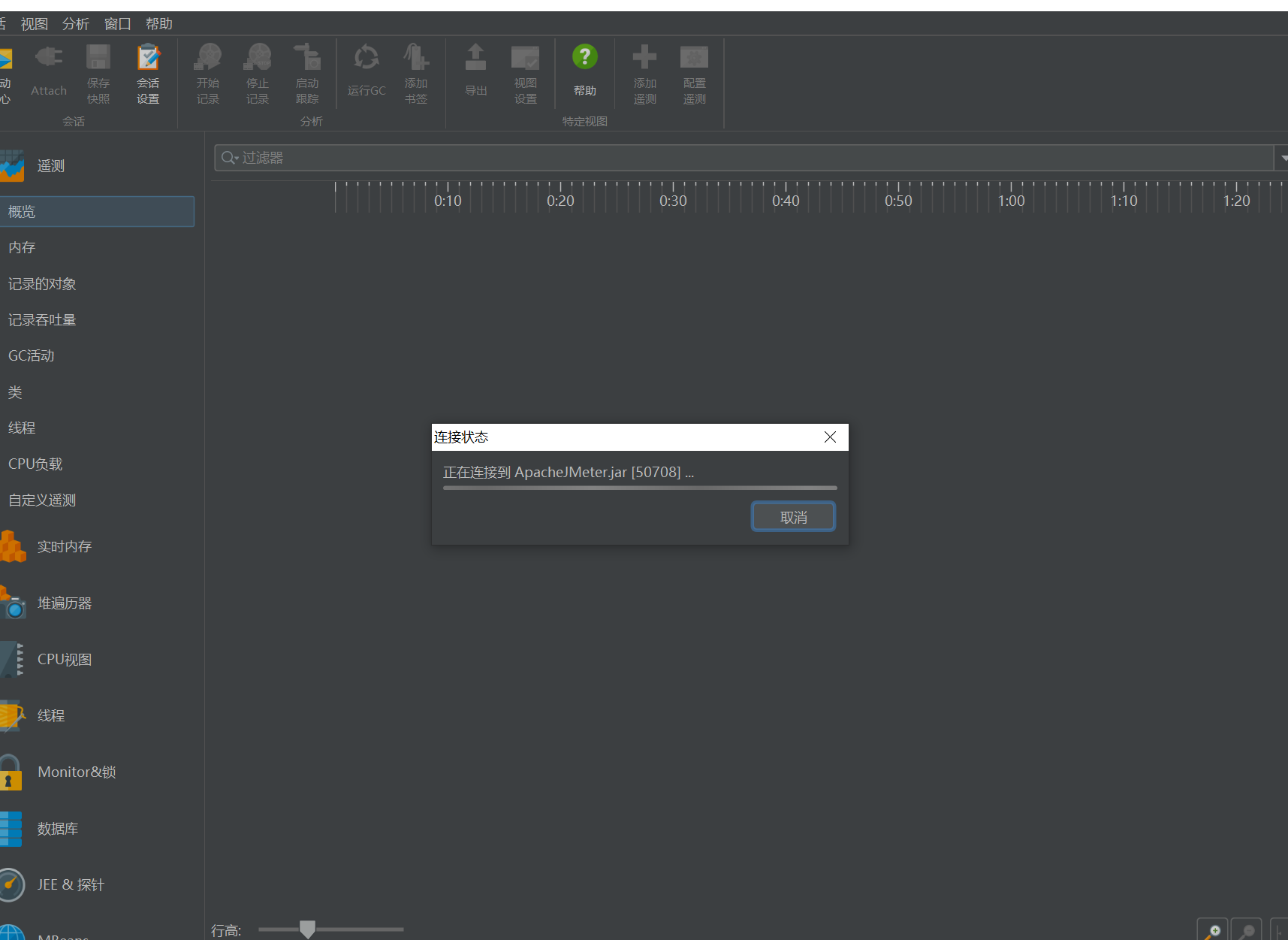Click the 0:10 timeline mark
1288x940 pixels.
point(448,201)
